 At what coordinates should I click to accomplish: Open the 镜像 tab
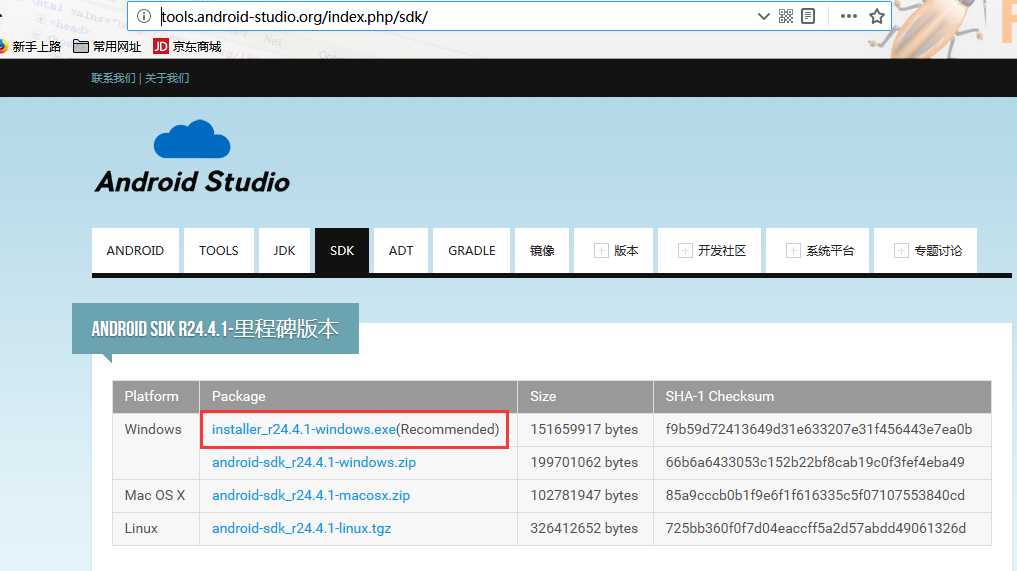click(542, 250)
